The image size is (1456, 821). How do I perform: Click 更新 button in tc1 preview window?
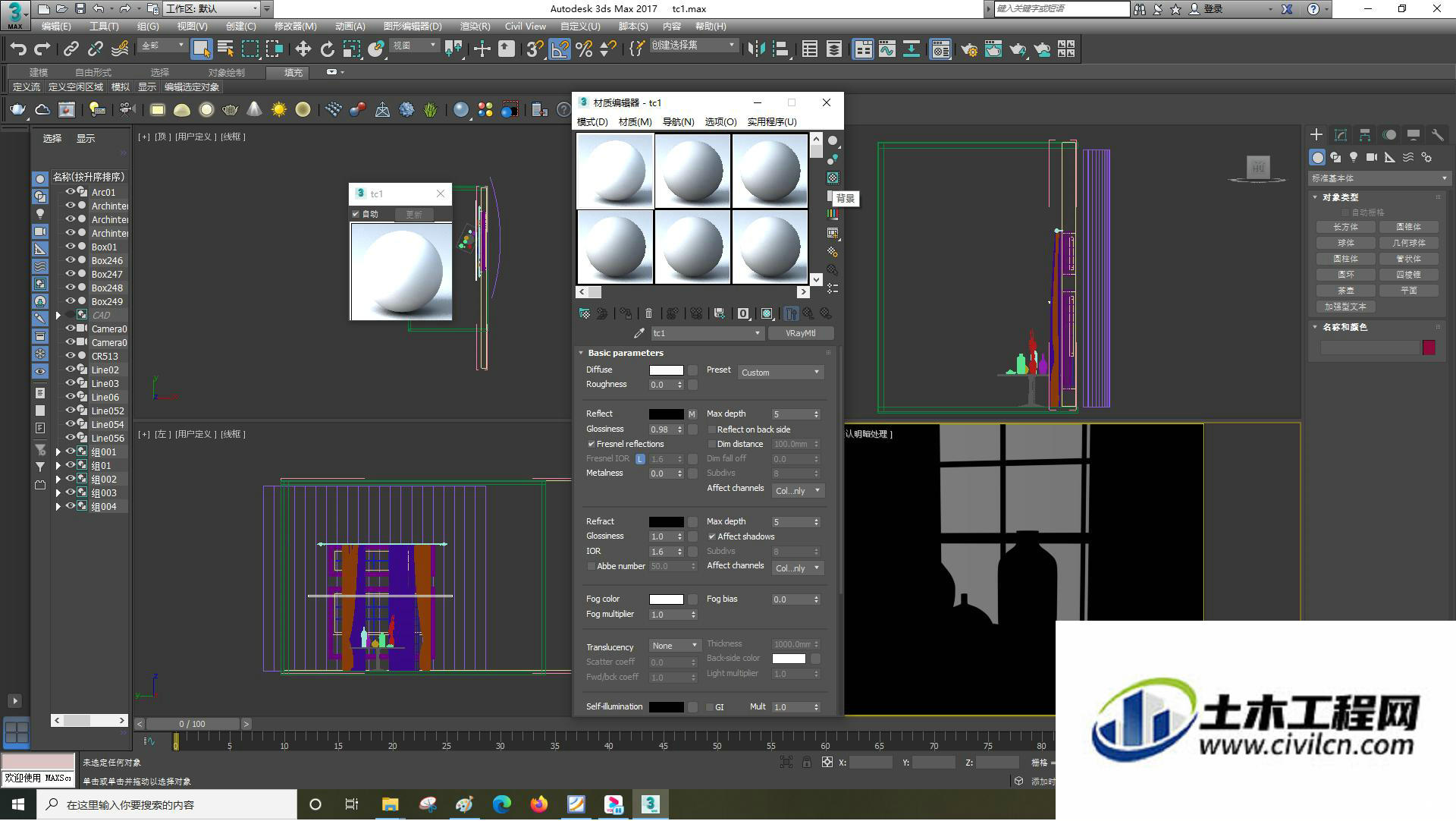point(414,215)
